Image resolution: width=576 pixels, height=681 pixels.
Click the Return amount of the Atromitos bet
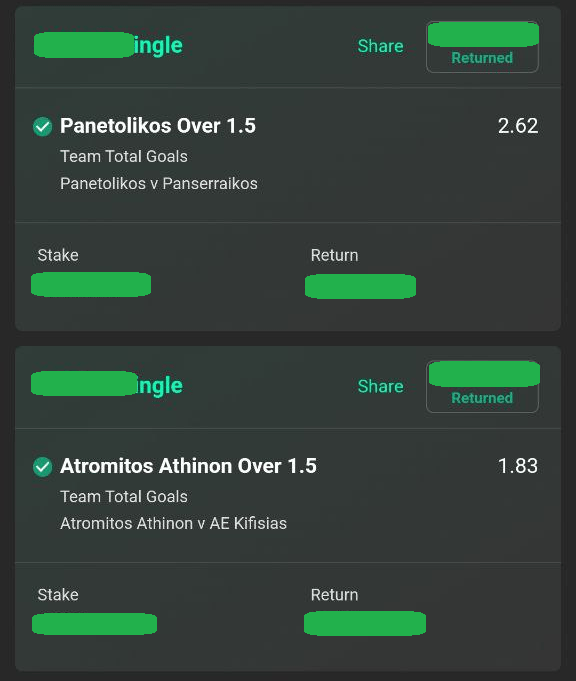tap(365, 623)
